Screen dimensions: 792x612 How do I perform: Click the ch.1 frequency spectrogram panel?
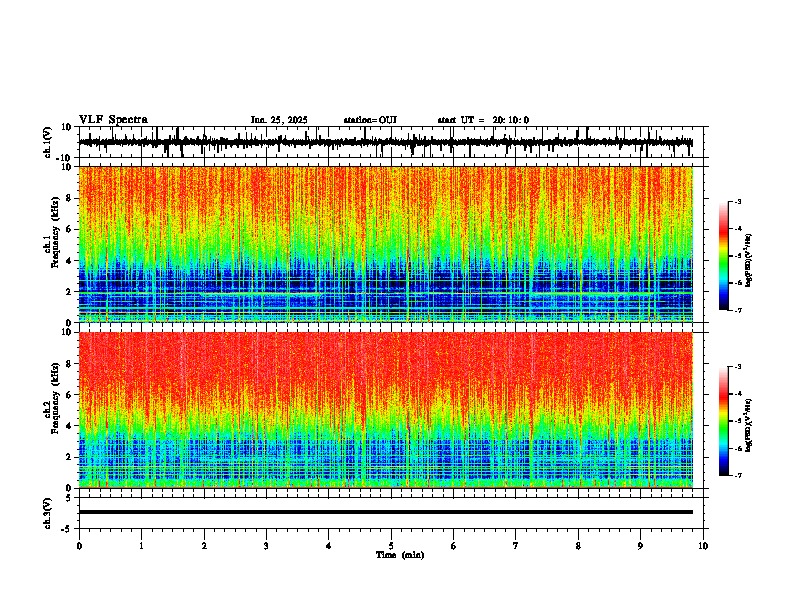386,244
